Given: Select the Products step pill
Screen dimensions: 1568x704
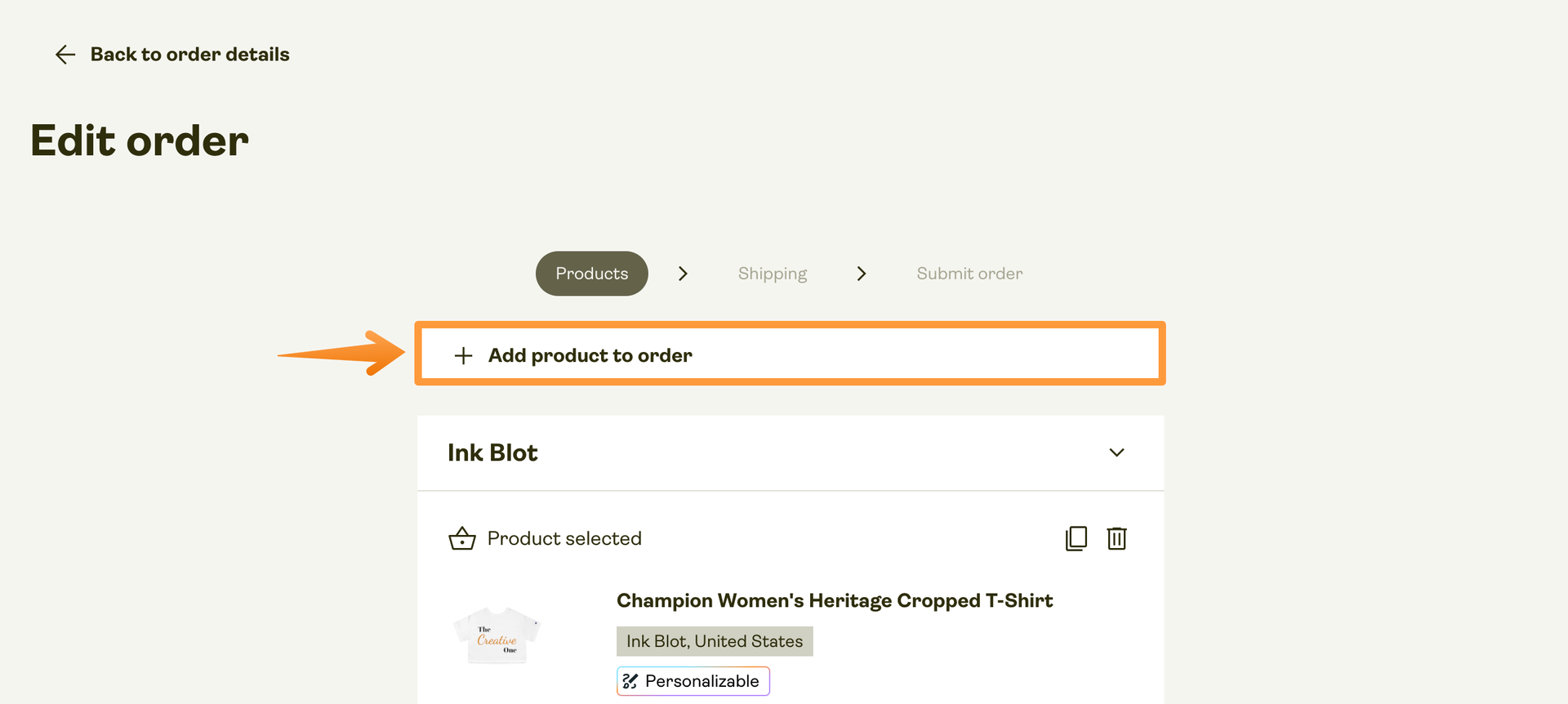Looking at the screenshot, I should [x=591, y=274].
